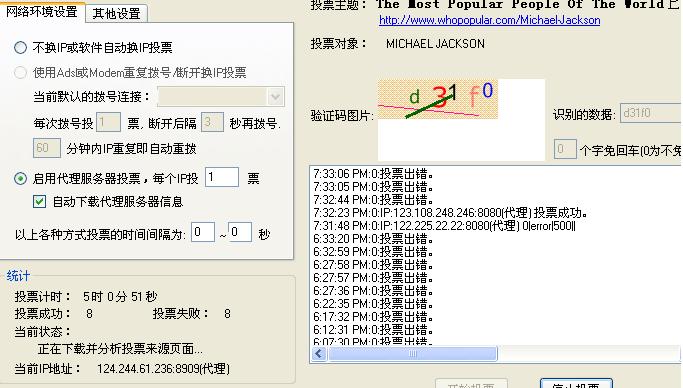Image resolution: width=683 pixels, height=388 pixels.
Task: Open the 其他设置 tab
Action: [x=116, y=13]
